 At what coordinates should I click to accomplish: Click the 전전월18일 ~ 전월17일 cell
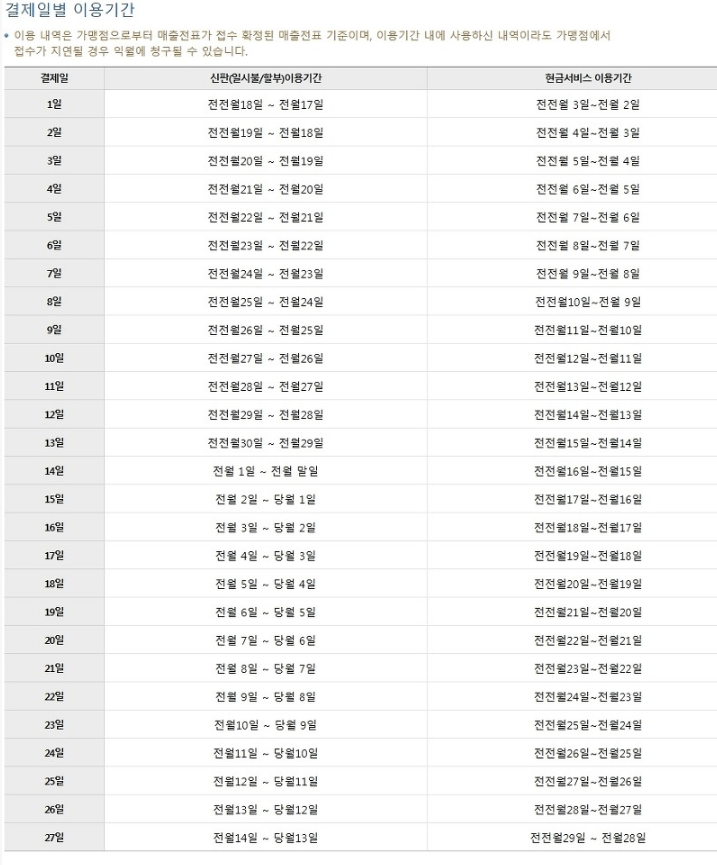coord(265,104)
